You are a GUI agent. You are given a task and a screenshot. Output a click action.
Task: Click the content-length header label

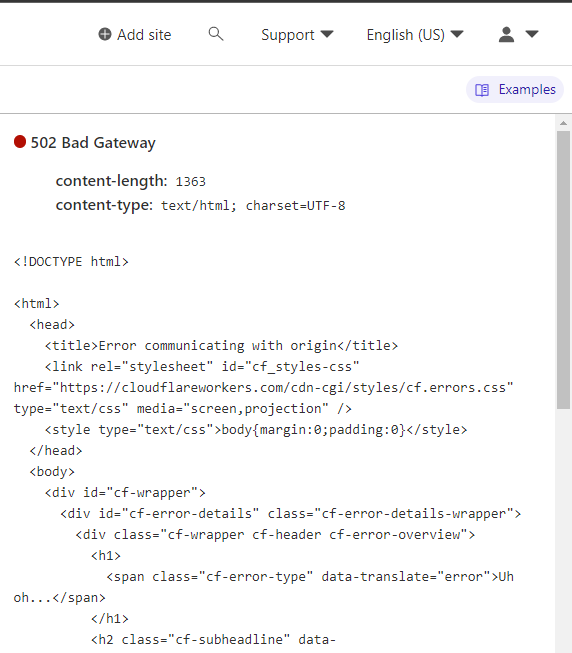point(111,181)
